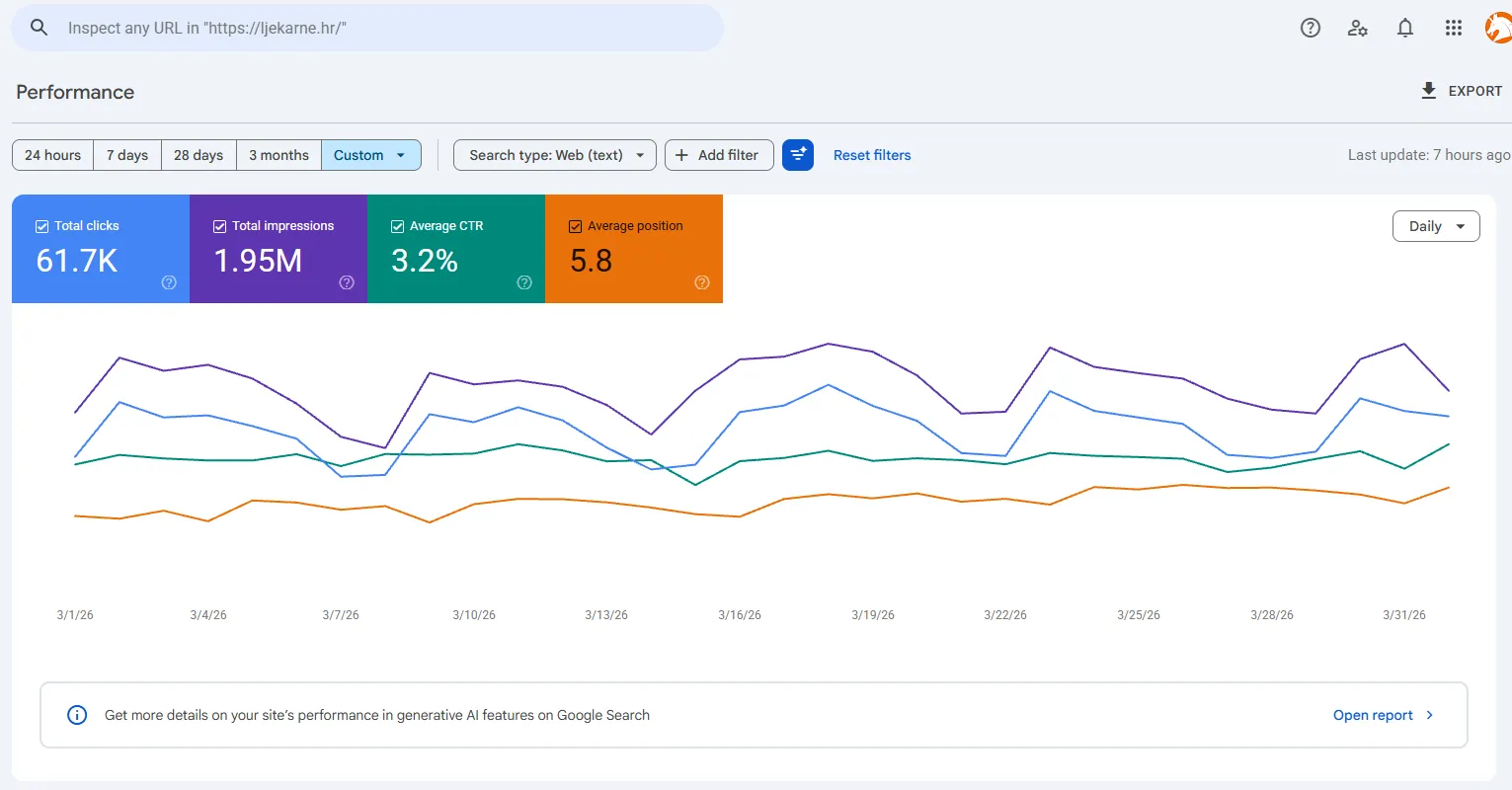The width and height of the screenshot is (1512, 790).
Task: Click the plus icon of Add filter
Action: coord(681,155)
